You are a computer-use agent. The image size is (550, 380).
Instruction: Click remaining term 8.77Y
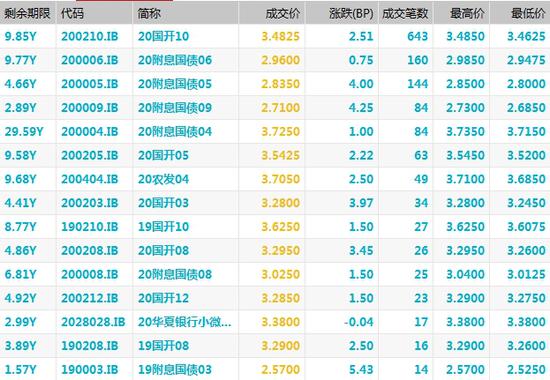[x=20, y=227]
